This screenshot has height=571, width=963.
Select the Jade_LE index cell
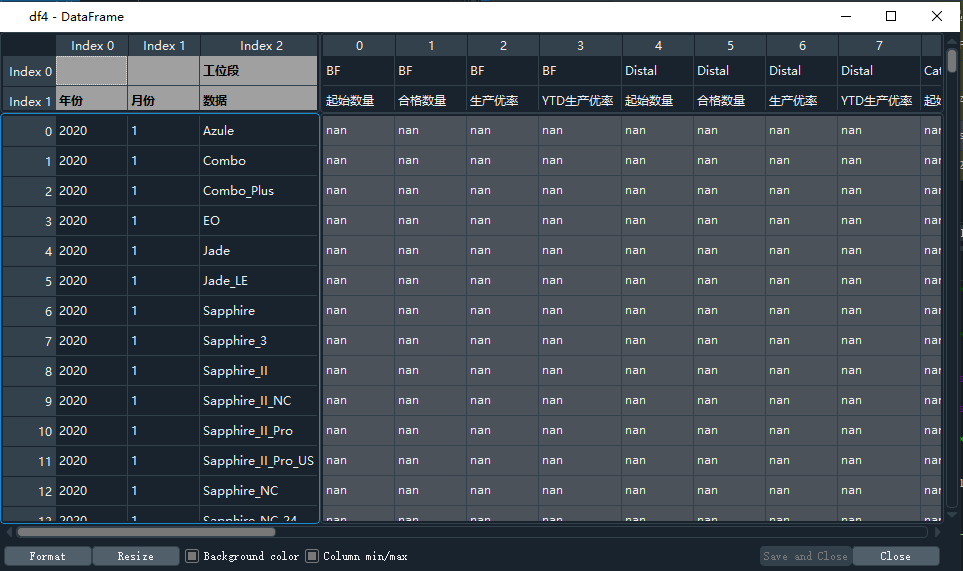tap(259, 281)
